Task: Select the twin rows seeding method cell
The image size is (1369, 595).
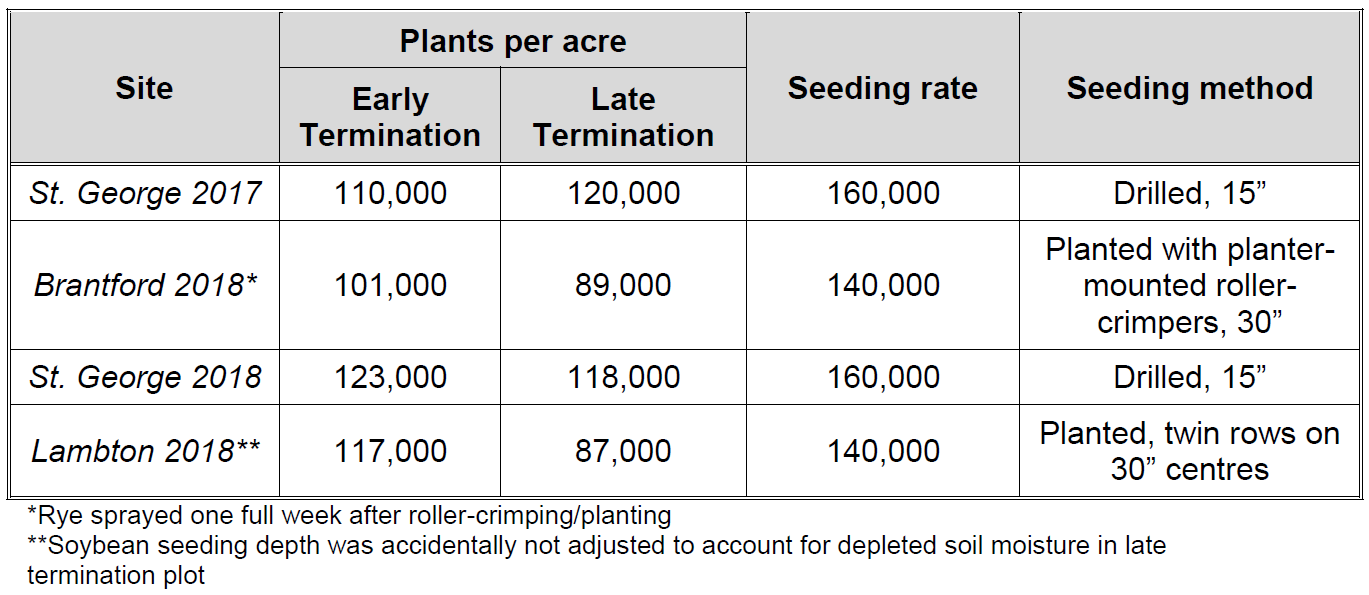Action: pyautogui.click(x=1189, y=451)
